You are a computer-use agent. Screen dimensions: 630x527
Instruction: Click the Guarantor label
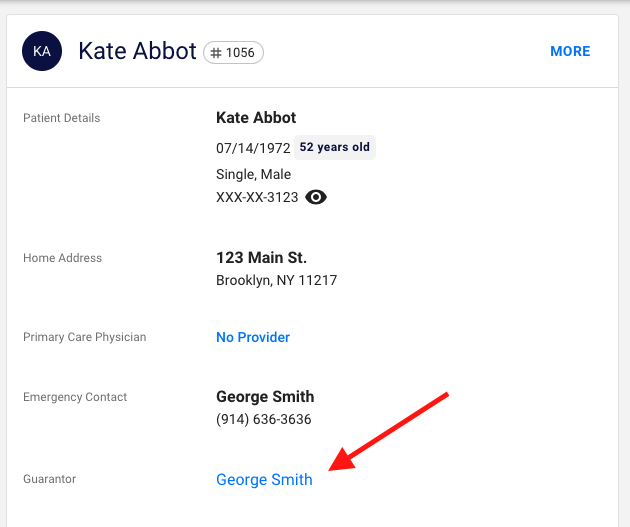(49, 479)
